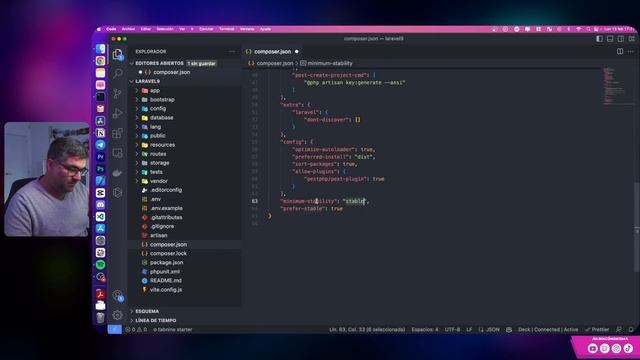The height and width of the screenshot is (360, 640).
Task: Open the Source Control view
Action: [x=118, y=93]
